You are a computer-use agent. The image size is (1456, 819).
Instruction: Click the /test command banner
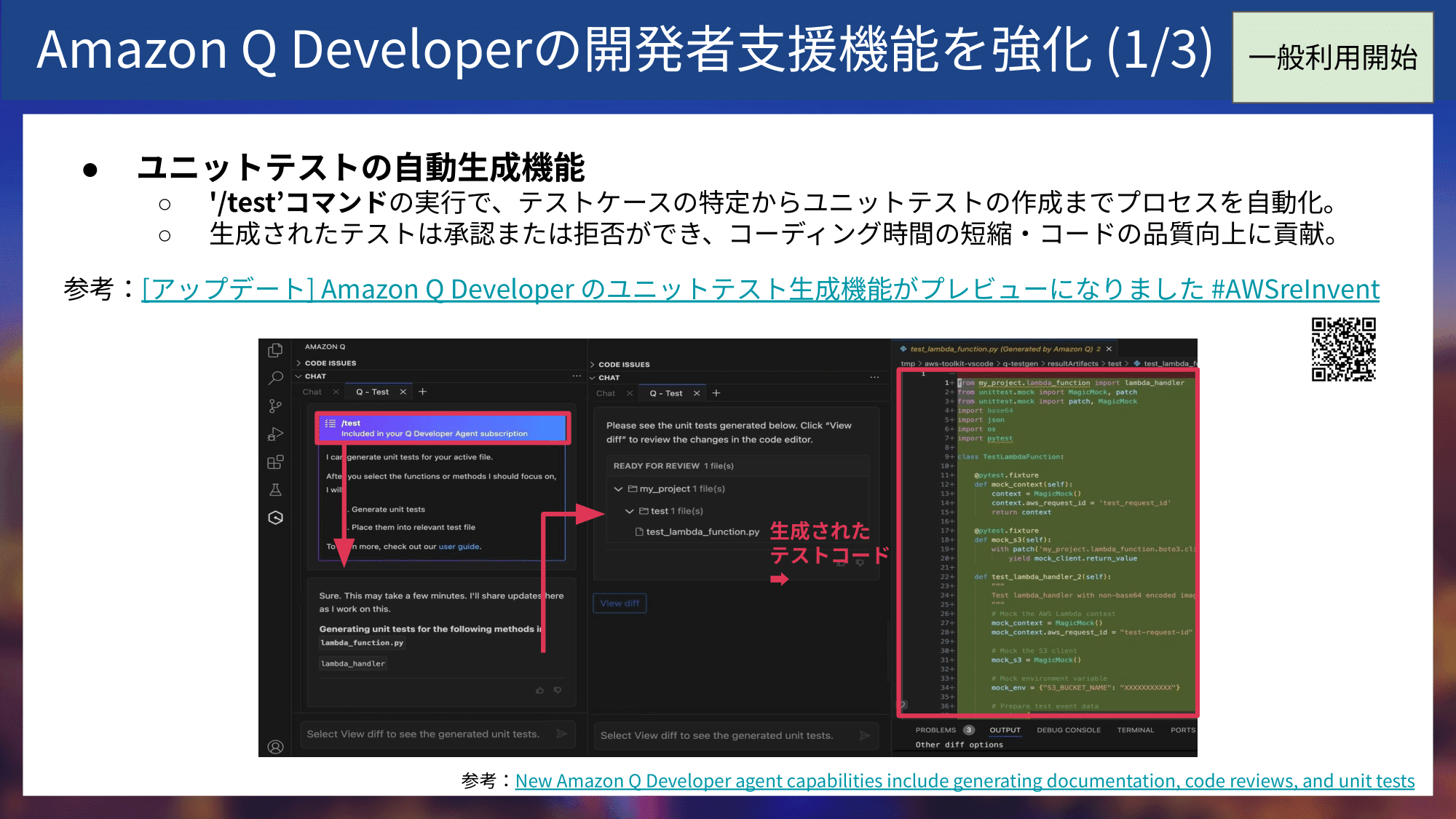coord(443,428)
